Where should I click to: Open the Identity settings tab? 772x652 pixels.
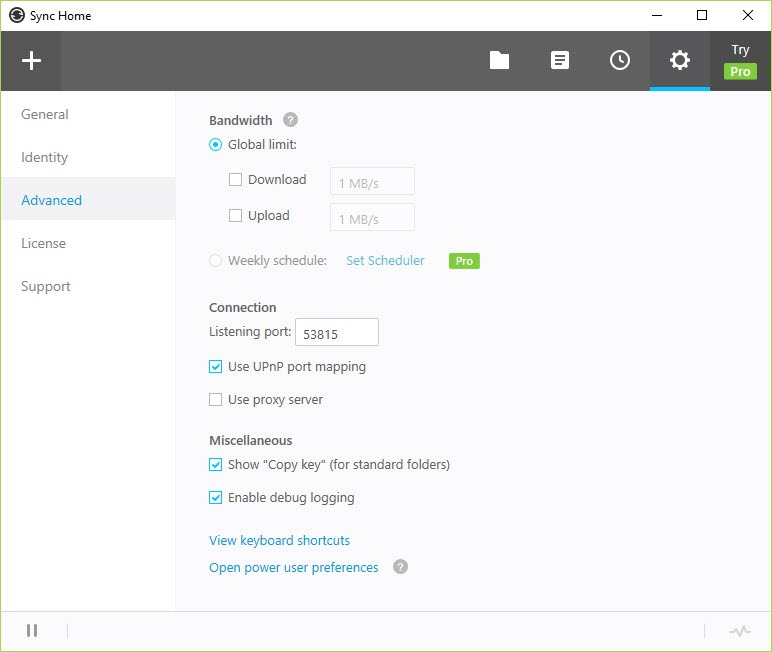[45, 157]
